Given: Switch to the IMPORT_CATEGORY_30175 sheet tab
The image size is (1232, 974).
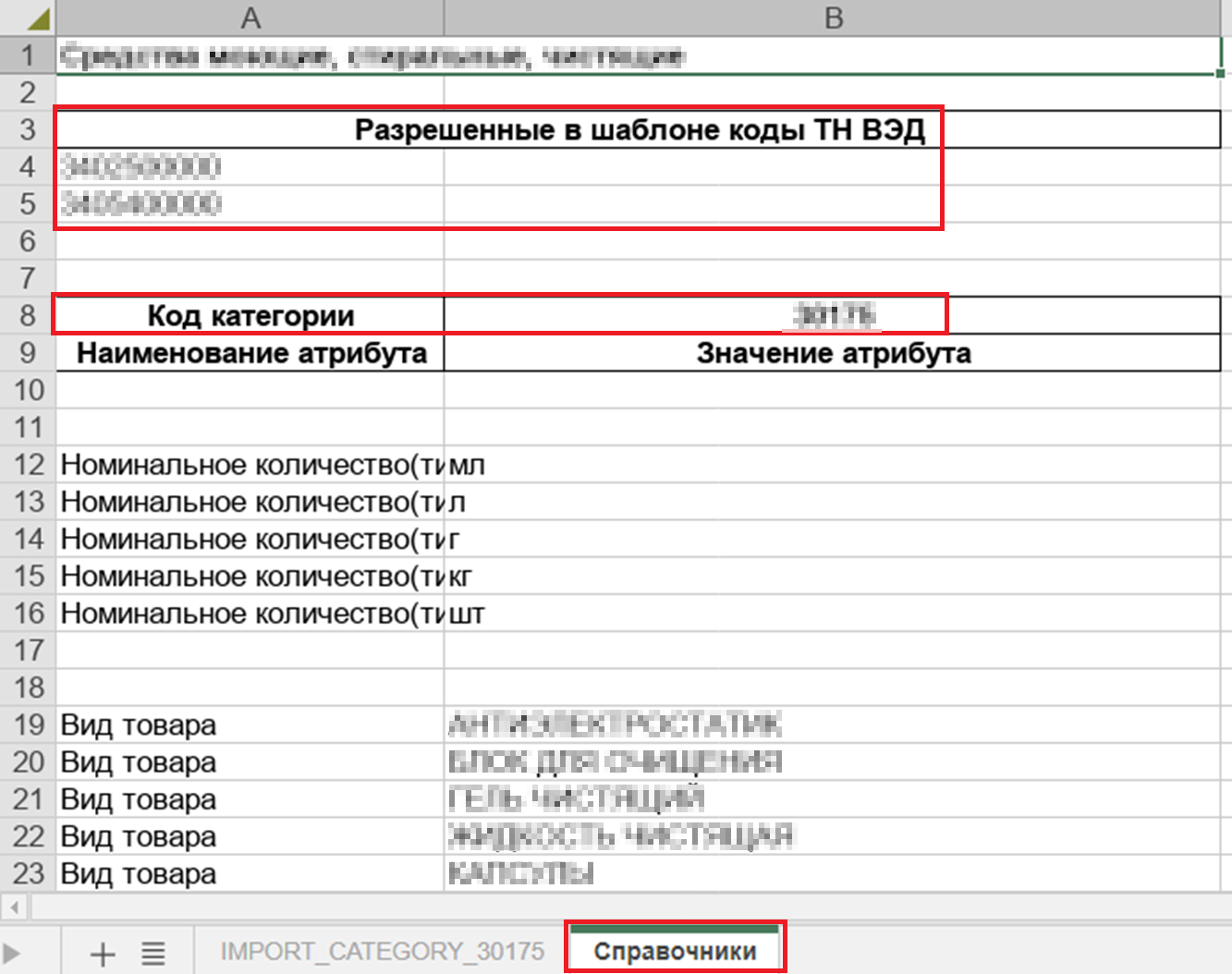Looking at the screenshot, I should click(382, 951).
